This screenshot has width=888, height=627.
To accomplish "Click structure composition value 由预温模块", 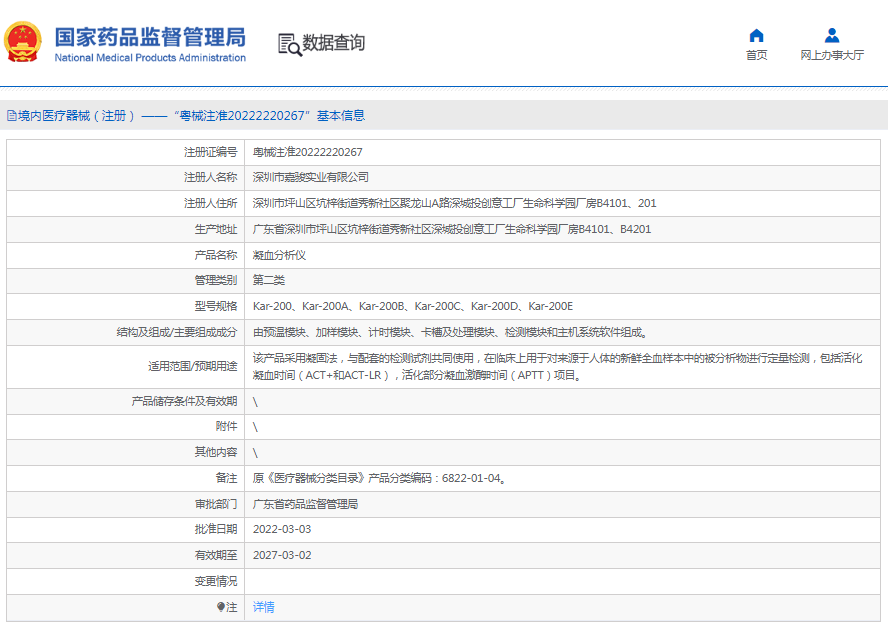I will pyautogui.click(x=450, y=332).
